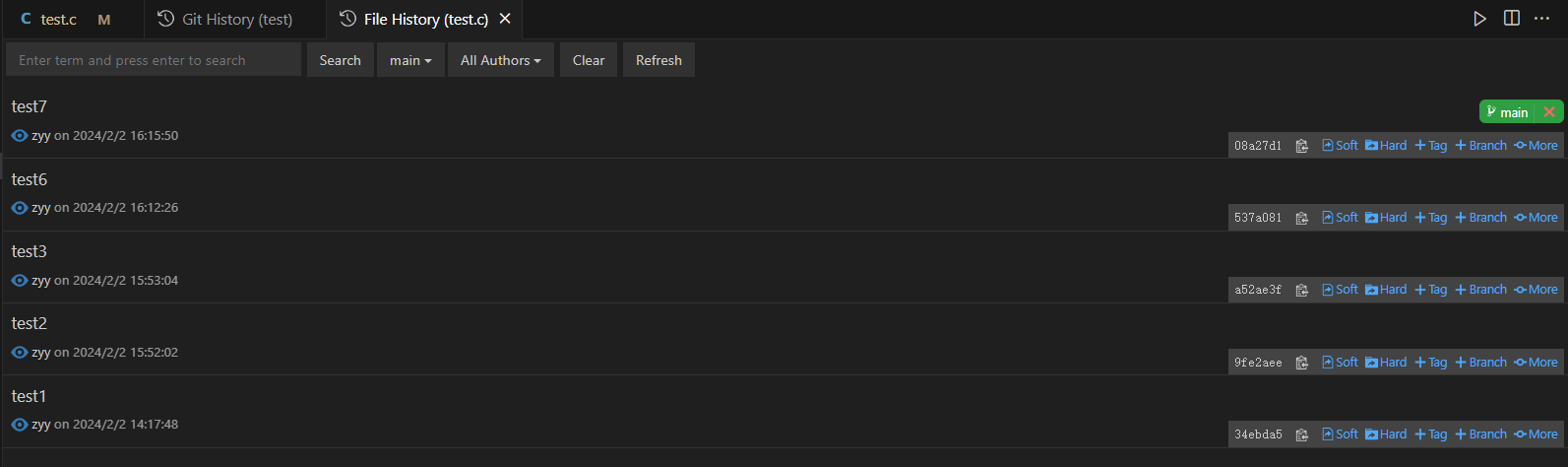Close the File History (test.c) tab
The image size is (1568, 467).
505,19
